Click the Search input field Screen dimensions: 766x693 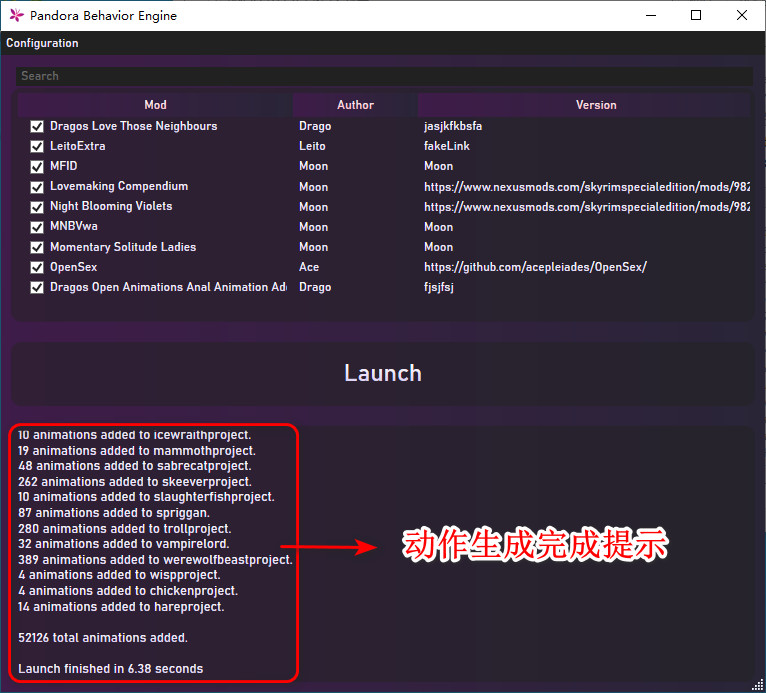[383, 76]
